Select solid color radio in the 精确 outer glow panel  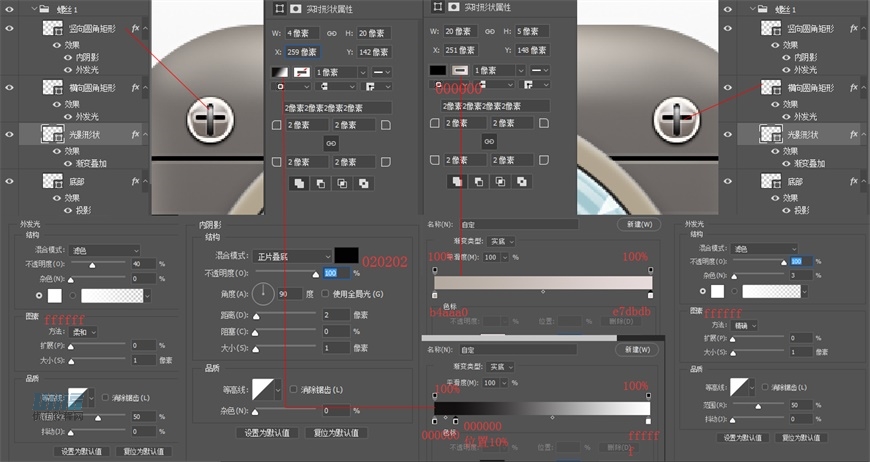click(x=703, y=291)
